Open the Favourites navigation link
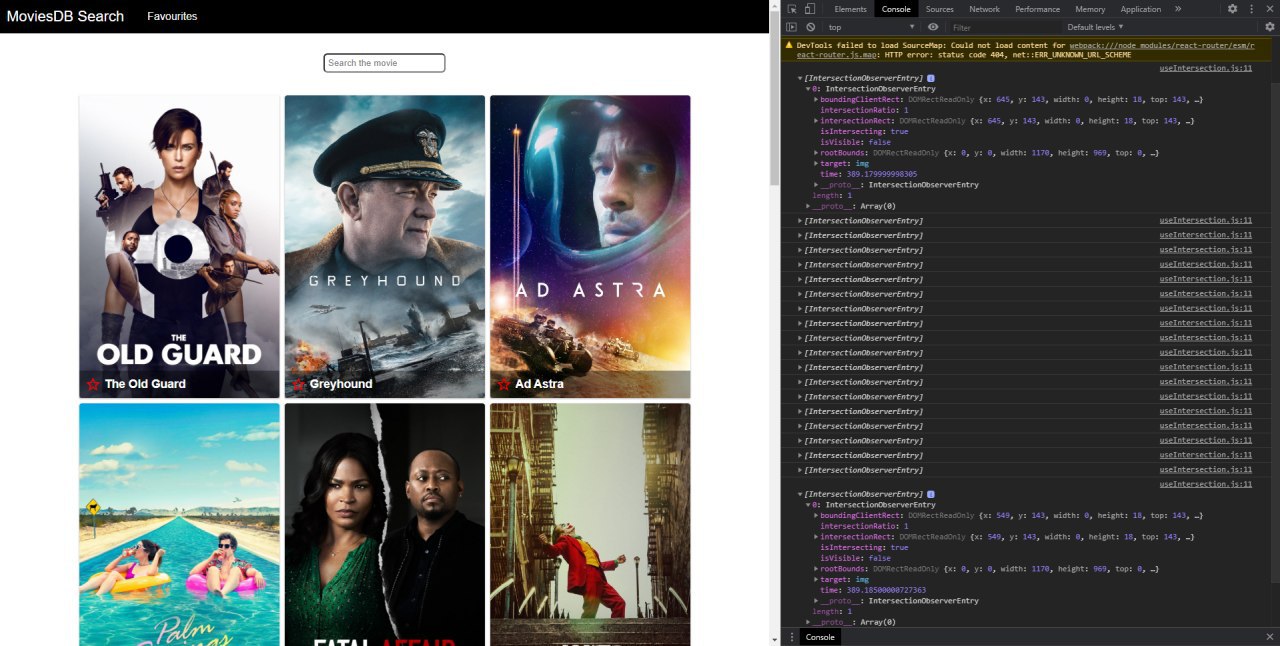Screen dimensions: 1280x646 [172, 17]
